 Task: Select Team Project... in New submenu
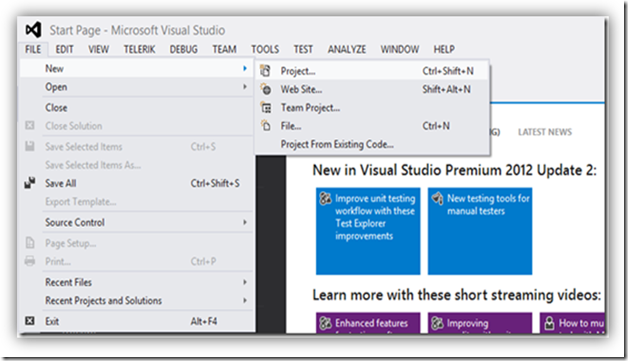(372, 107)
